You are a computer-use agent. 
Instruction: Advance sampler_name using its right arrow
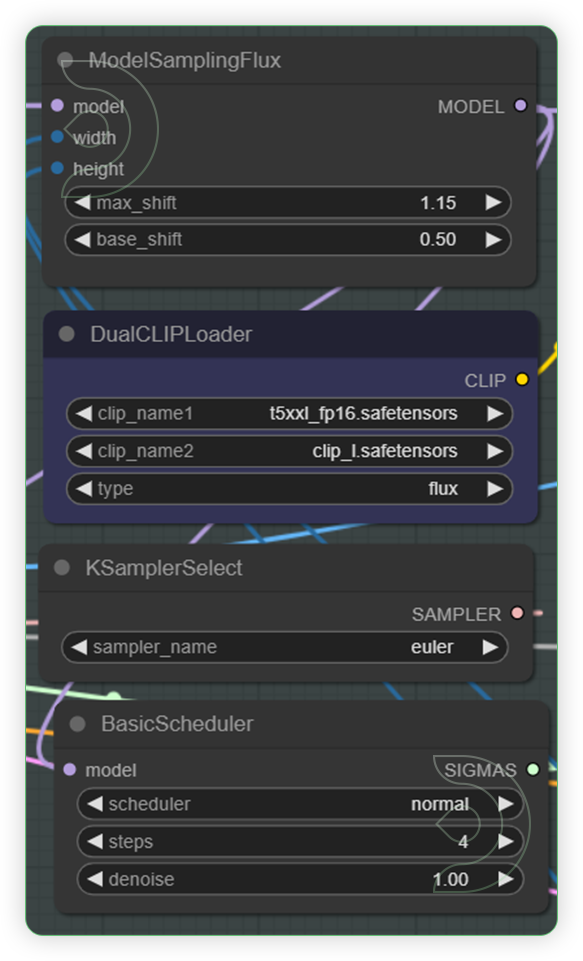491,647
